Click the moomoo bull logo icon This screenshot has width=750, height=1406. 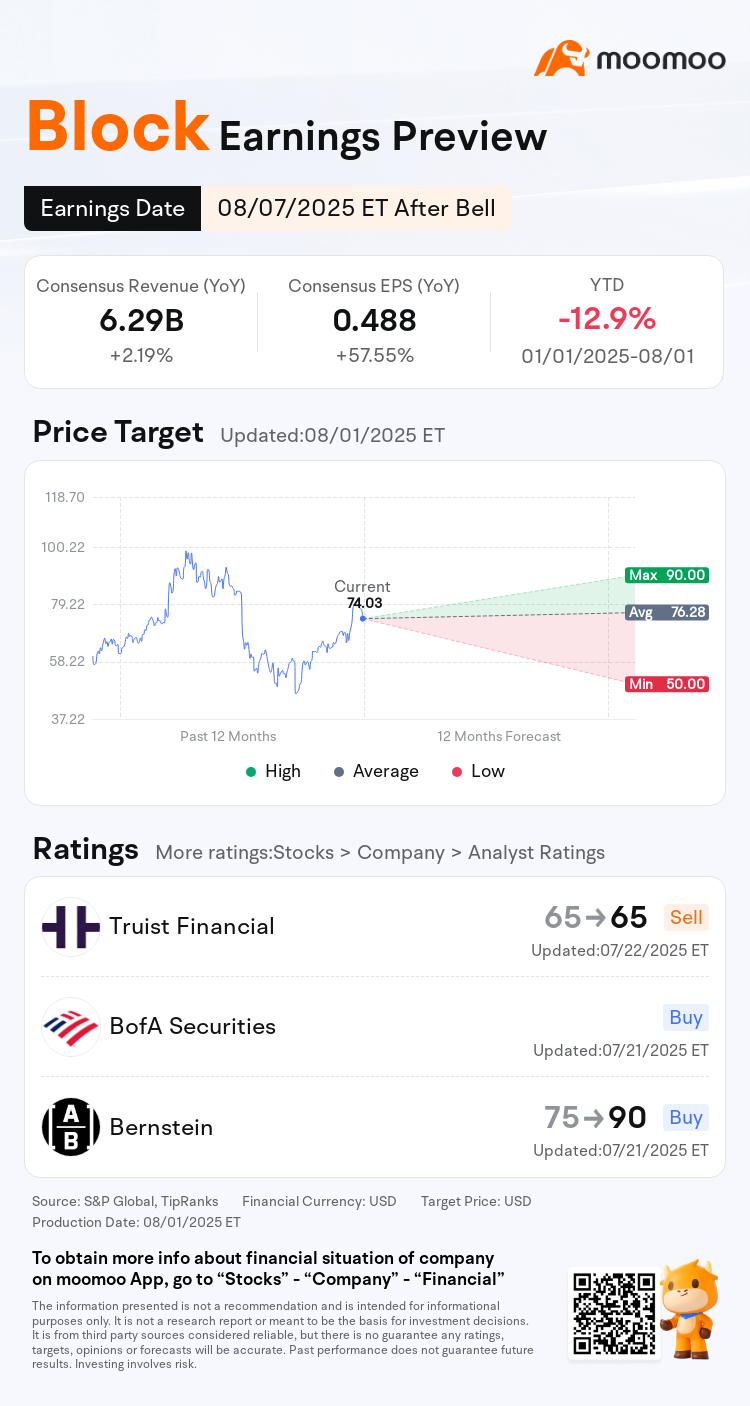click(561, 59)
